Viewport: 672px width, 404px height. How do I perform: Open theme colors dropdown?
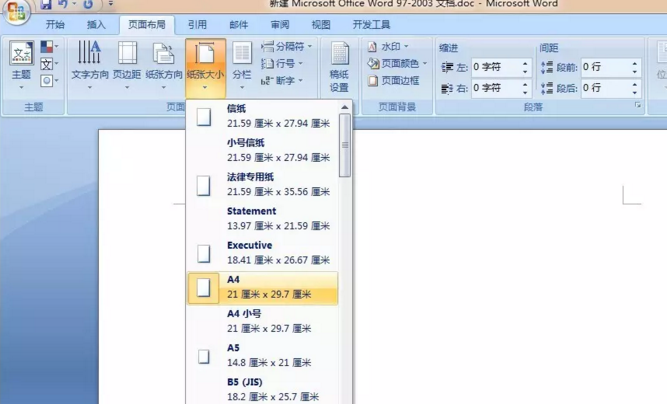pos(49,46)
